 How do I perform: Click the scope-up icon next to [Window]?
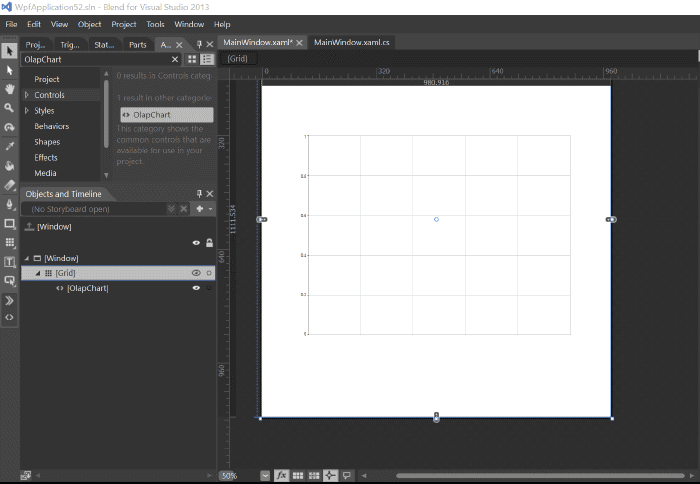point(29,226)
